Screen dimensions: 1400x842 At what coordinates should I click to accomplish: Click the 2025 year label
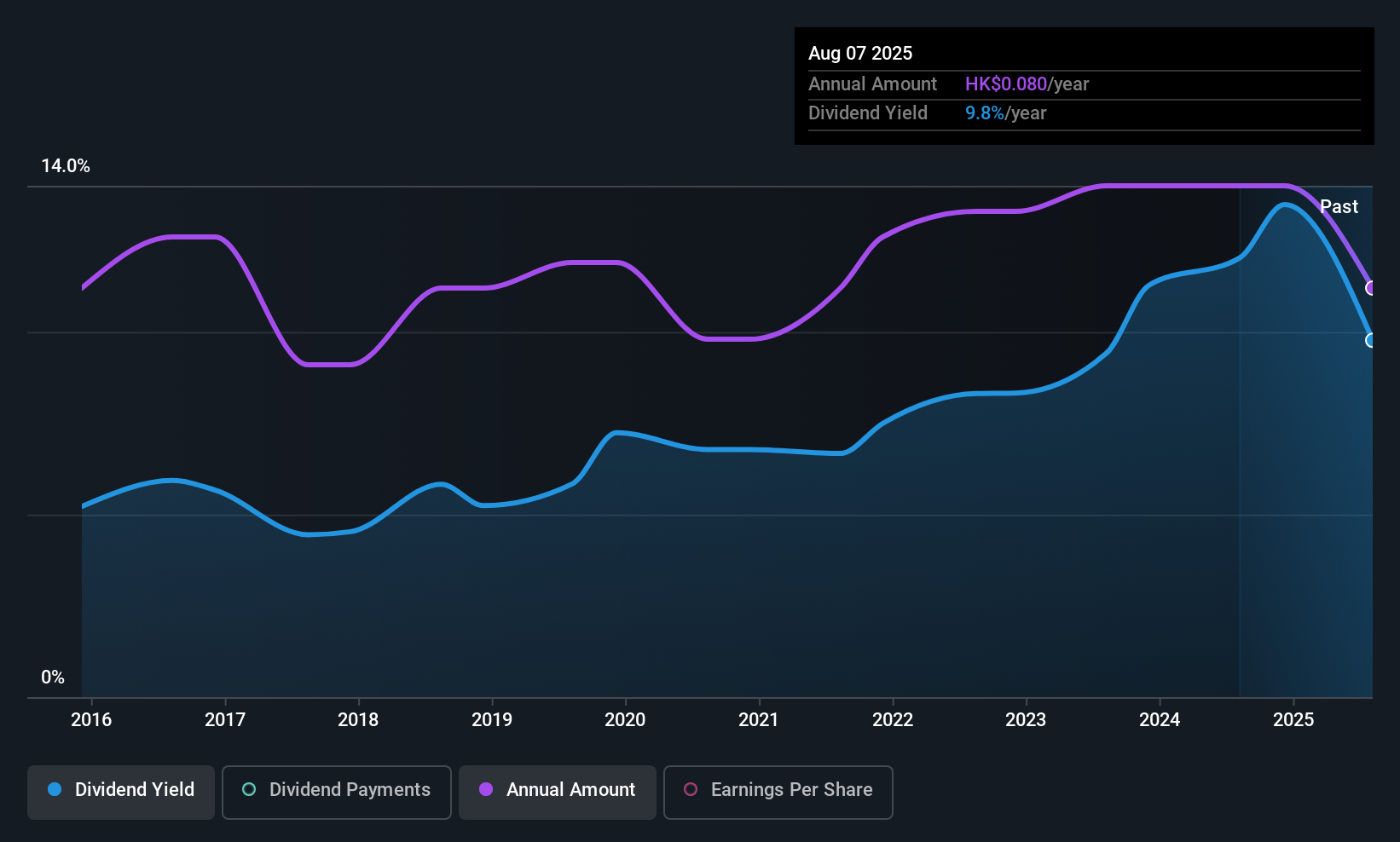[1293, 720]
